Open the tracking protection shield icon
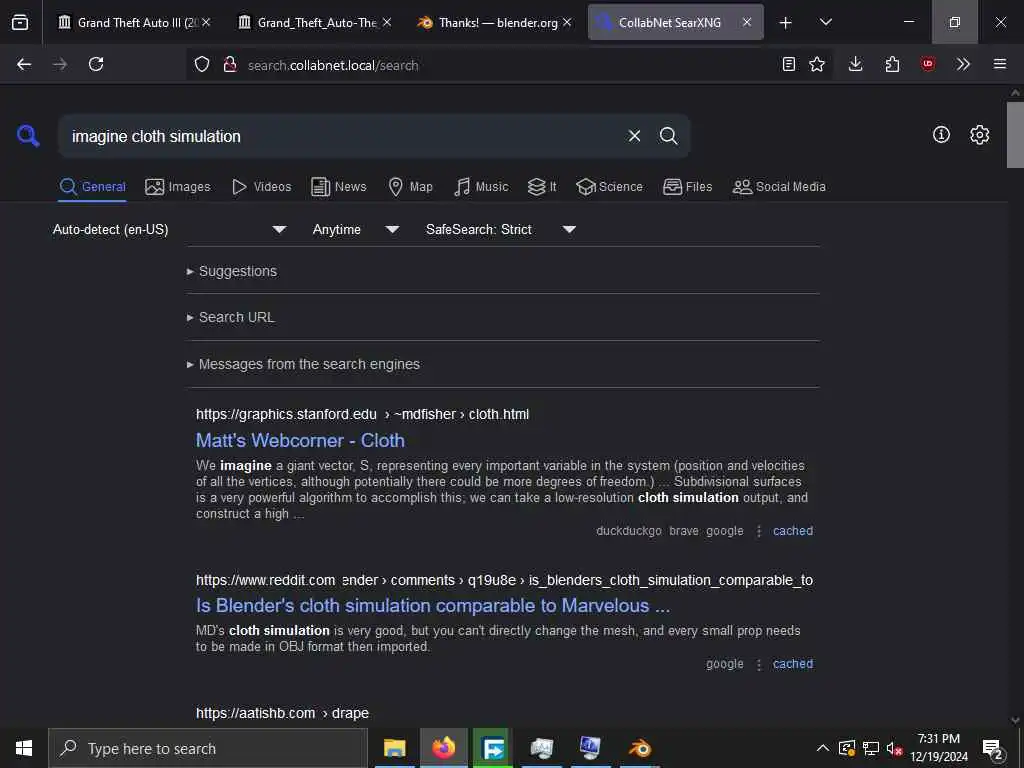 pos(202,65)
